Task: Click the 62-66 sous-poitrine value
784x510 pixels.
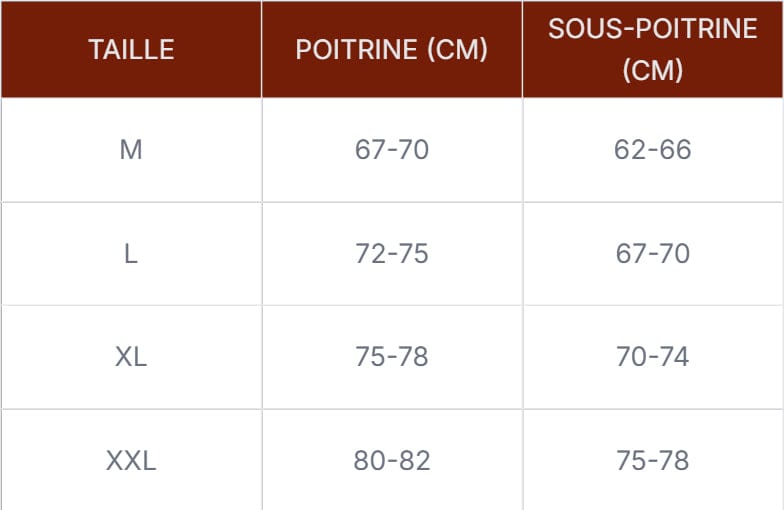Action: 652,150
